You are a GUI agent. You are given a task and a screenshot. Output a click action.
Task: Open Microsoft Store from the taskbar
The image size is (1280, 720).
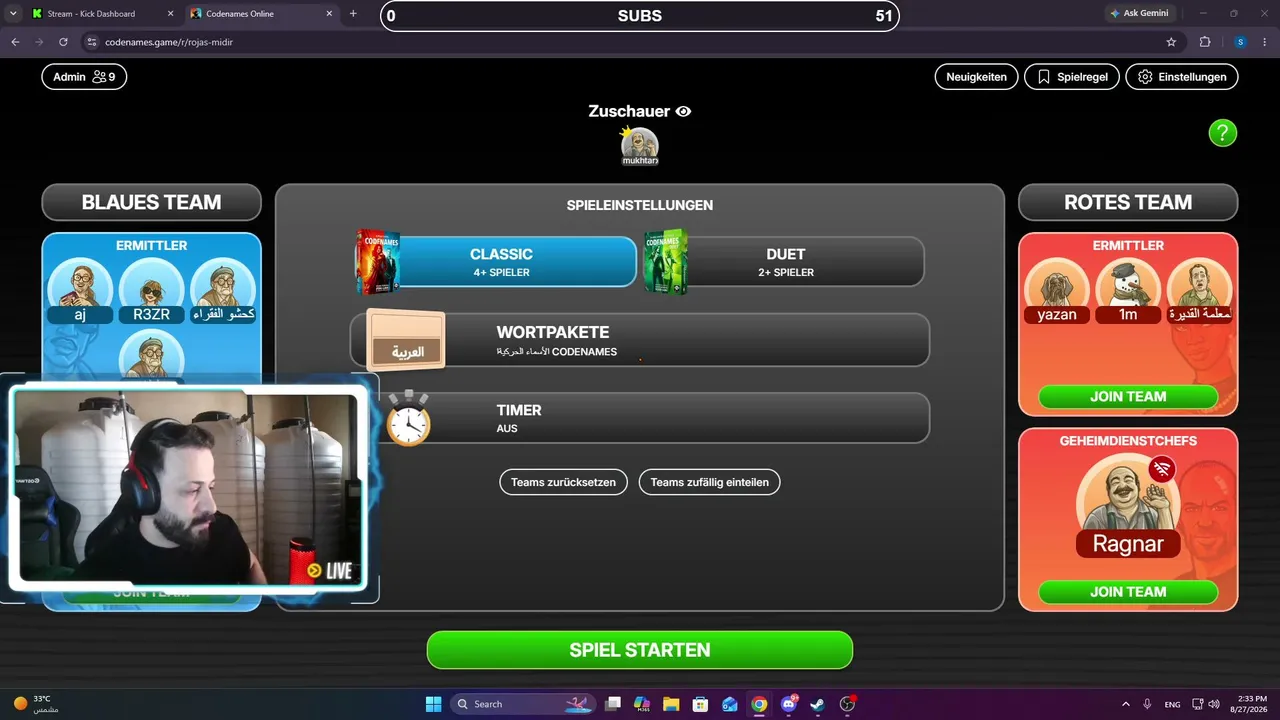click(701, 704)
